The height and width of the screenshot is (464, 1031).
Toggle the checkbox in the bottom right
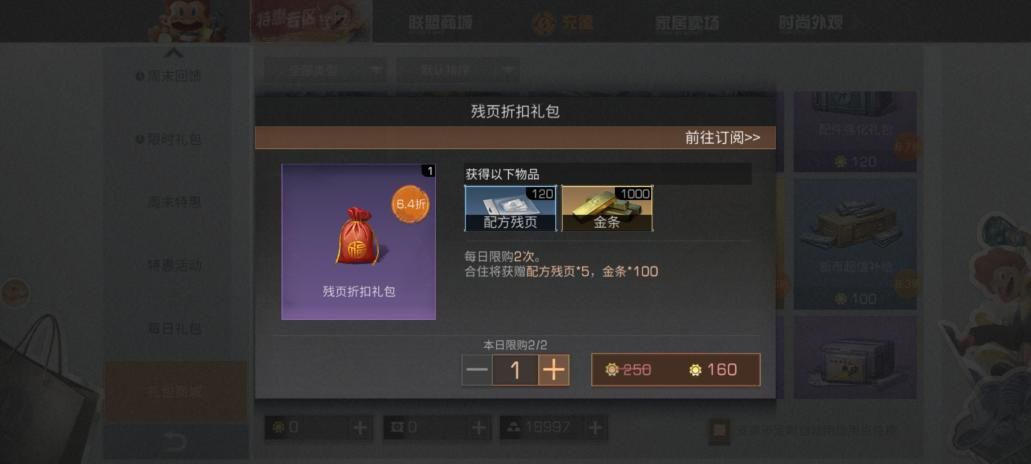tap(719, 431)
